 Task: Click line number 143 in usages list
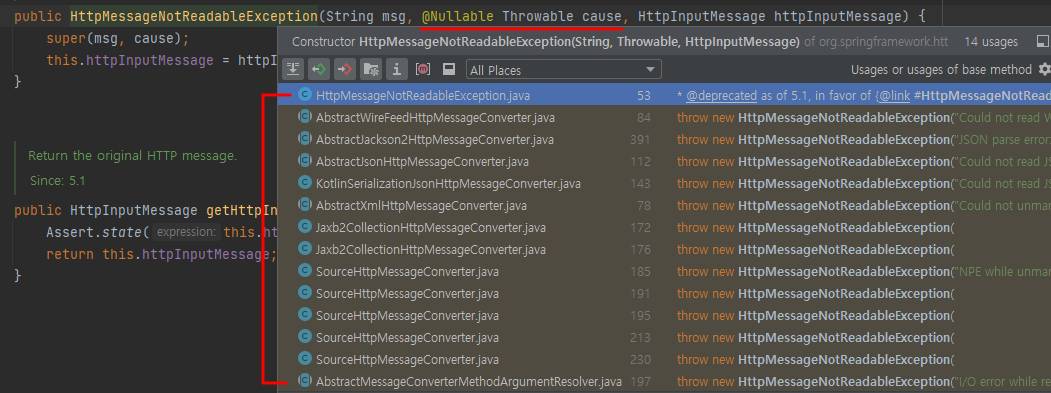[640, 184]
